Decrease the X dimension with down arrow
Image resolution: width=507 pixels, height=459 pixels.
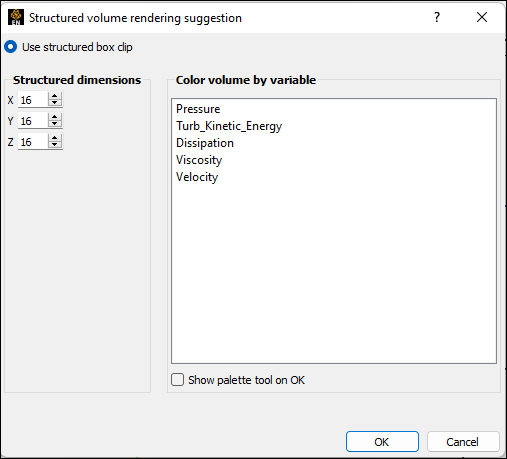point(55,103)
